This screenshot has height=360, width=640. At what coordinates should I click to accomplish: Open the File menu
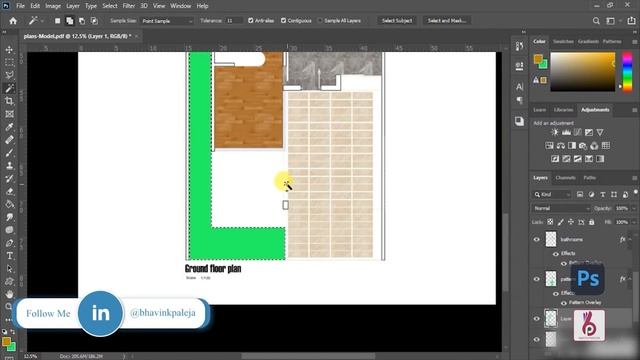coord(20,6)
